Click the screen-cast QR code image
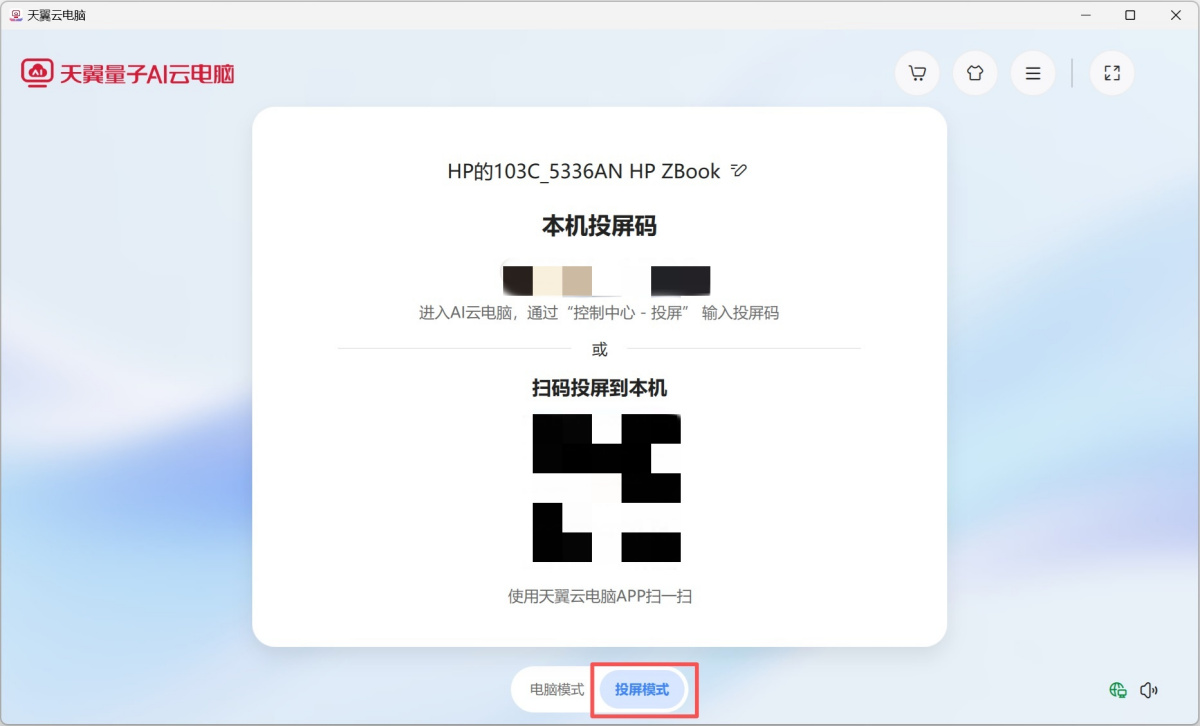The width and height of the screenshot is (1200, 726). pos(606,487)
